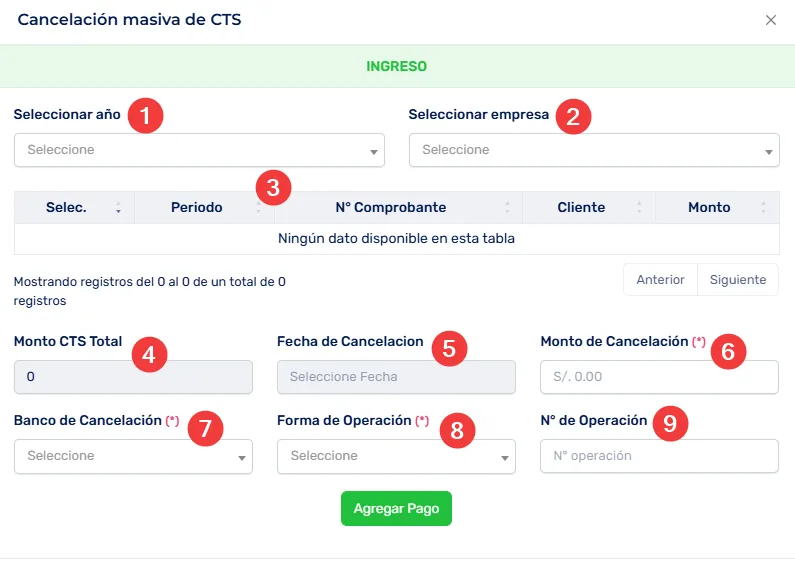Open the Seleccionar año dropdown
The height and width of the screenshot is (585, 795).
tap(199, 150)
